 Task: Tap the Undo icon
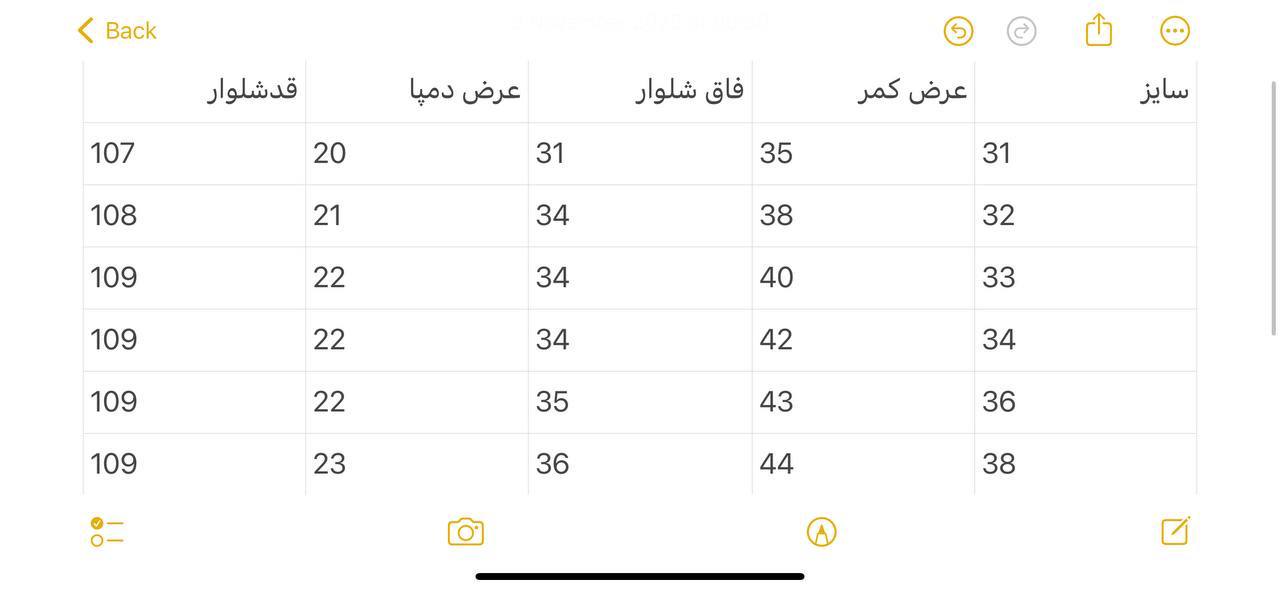956,29
